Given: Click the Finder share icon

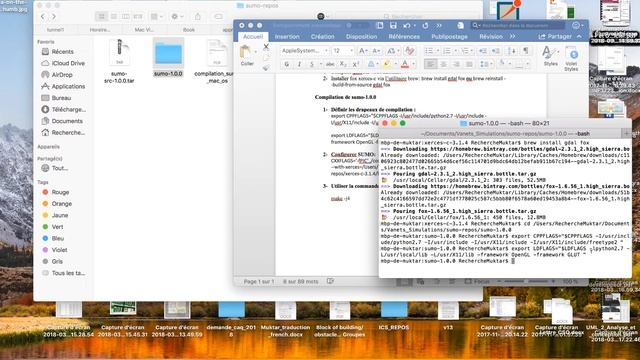Looking at the screenshot, I should [x=198, y=16].
